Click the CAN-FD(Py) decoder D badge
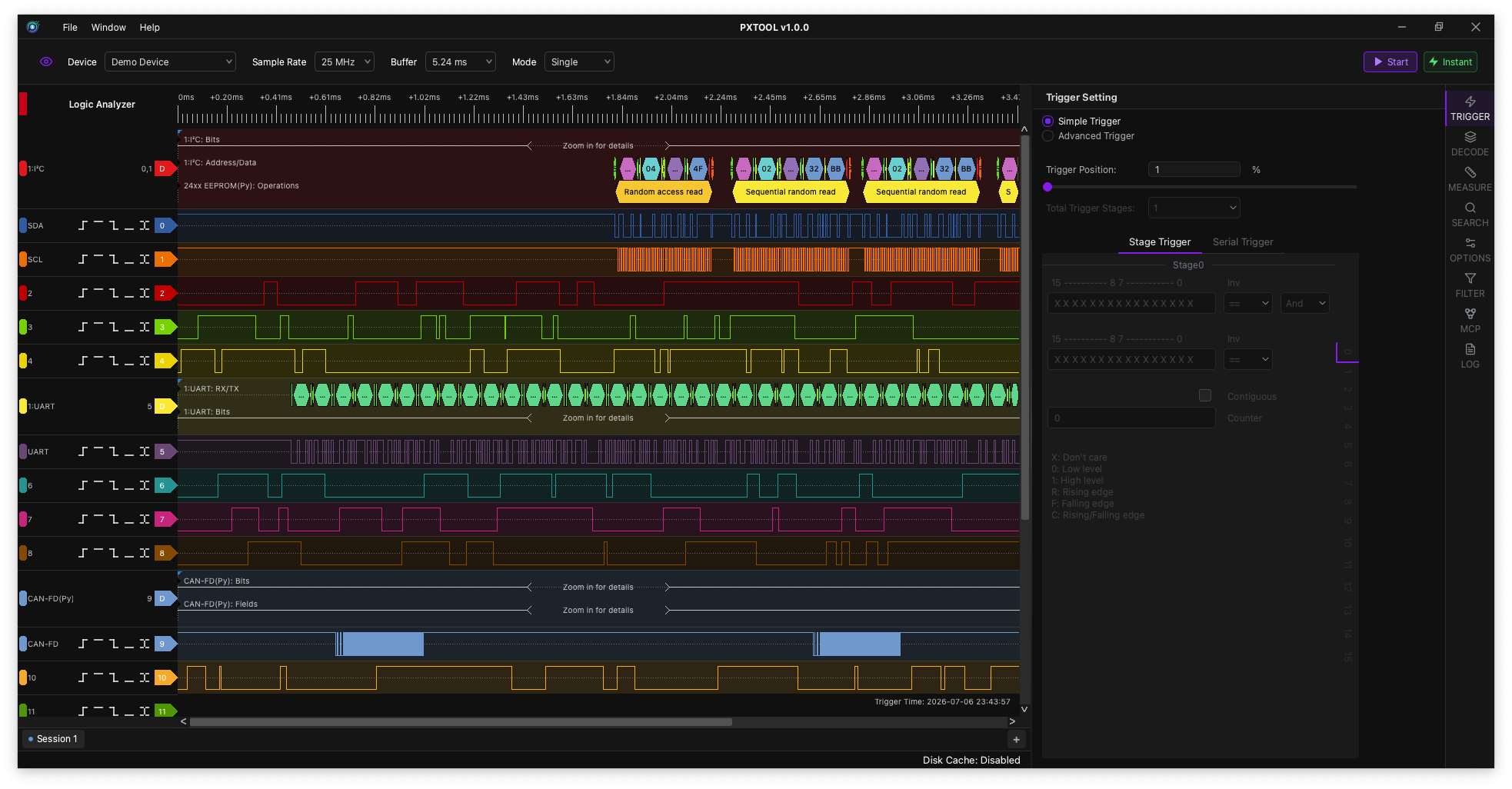The width and height of the screenshot is (1512, 789). coord(165,598)
